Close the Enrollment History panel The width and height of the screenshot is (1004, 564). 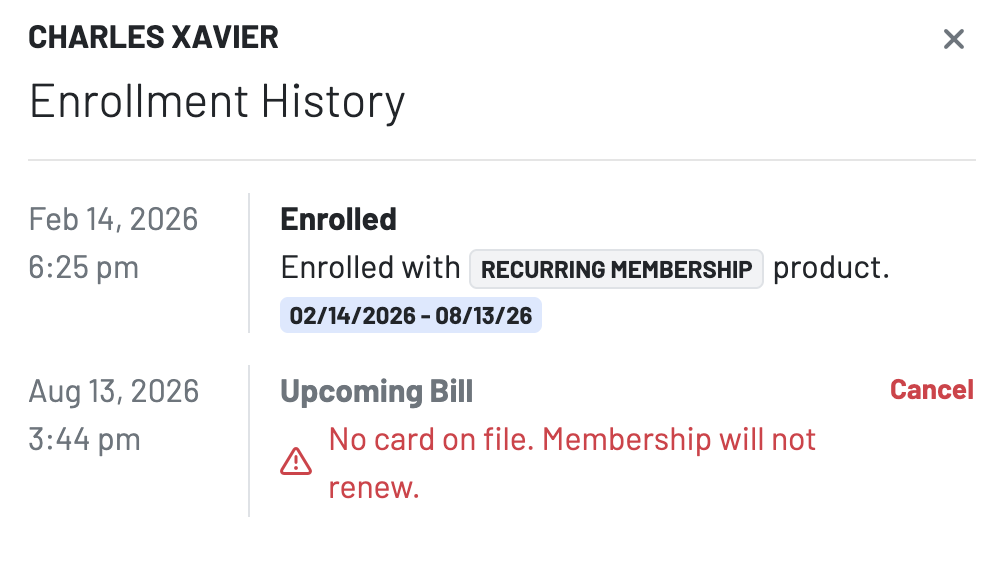[x=954, y=39]
